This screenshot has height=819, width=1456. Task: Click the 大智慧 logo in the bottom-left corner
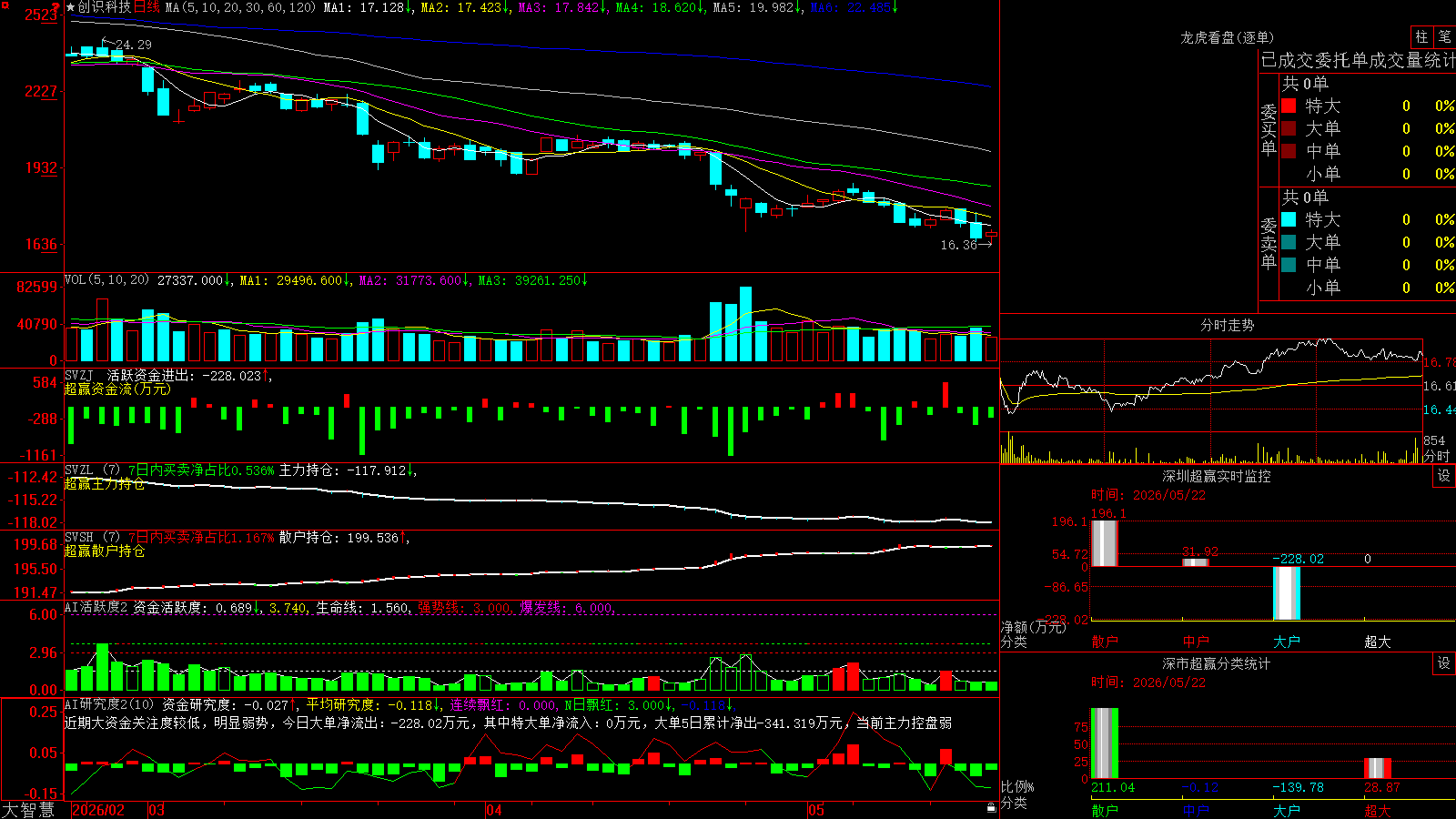27,810
